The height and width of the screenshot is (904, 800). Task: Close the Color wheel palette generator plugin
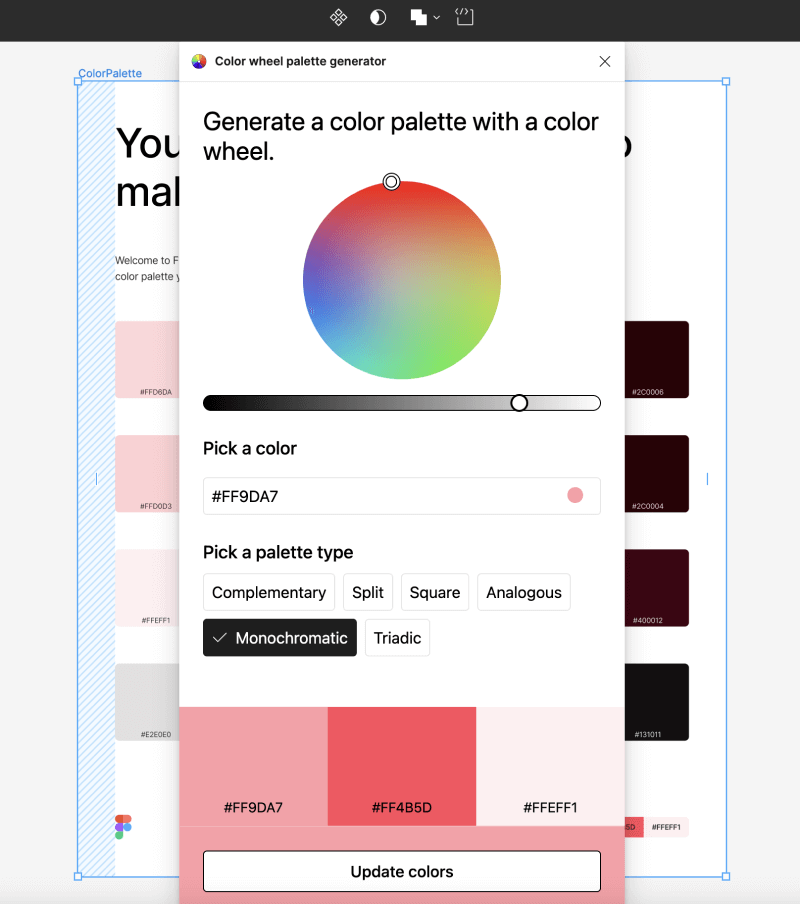tap(604, 61)
